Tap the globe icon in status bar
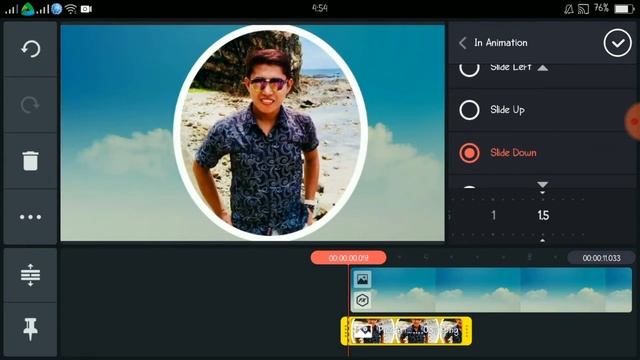The width and height of the screenshot is (640, 360). (57, 9)
